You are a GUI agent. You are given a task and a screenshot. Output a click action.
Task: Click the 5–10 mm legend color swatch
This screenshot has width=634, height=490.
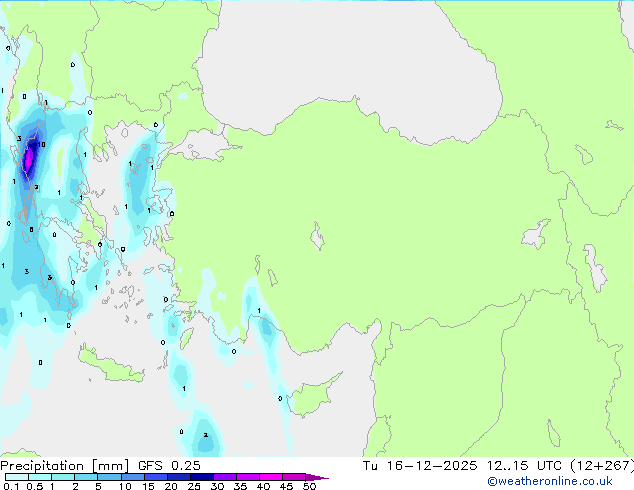(109, 477)
